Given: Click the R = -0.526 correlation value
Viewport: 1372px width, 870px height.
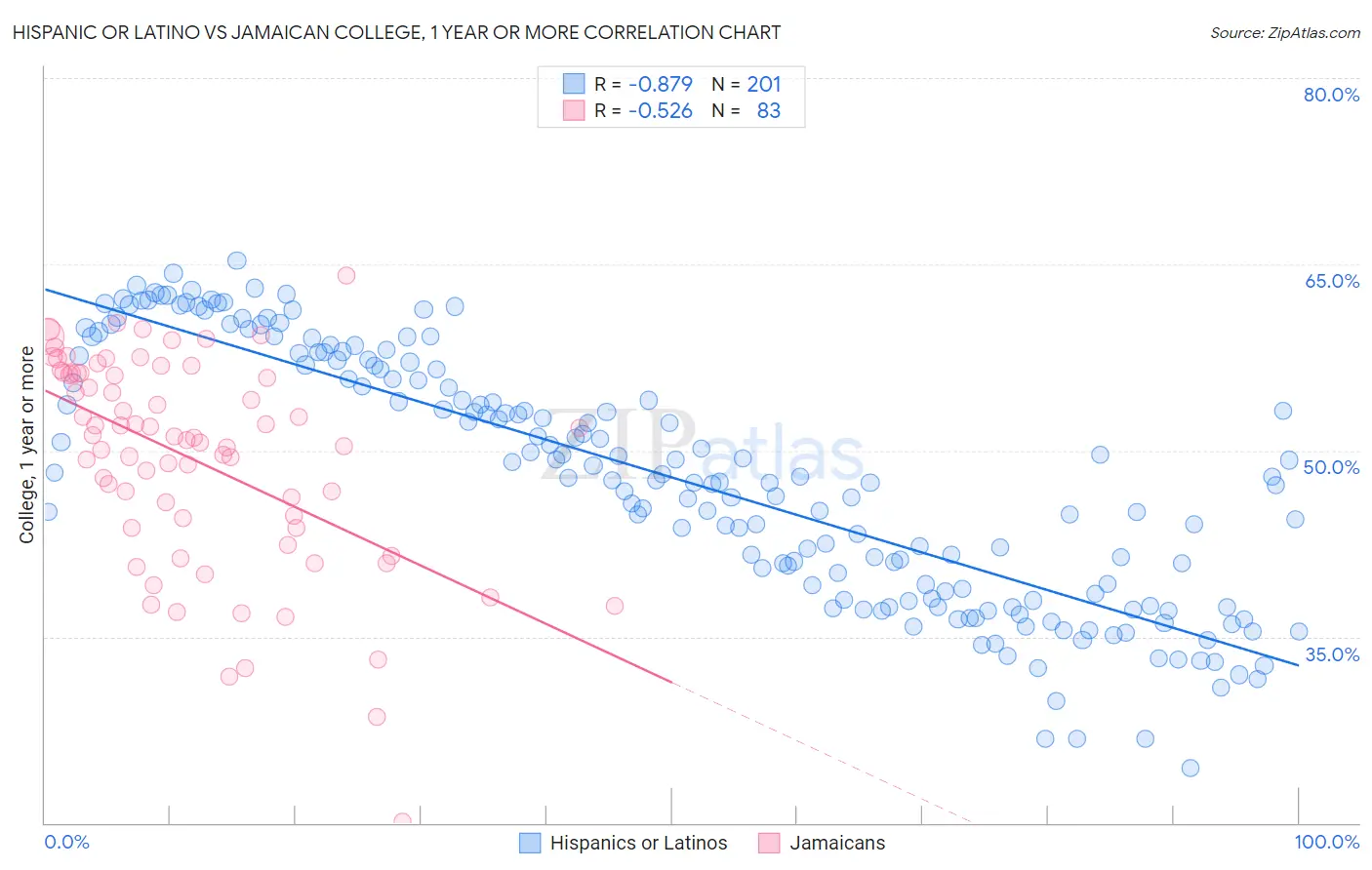Looking at the screenshot, I should 644,110.
